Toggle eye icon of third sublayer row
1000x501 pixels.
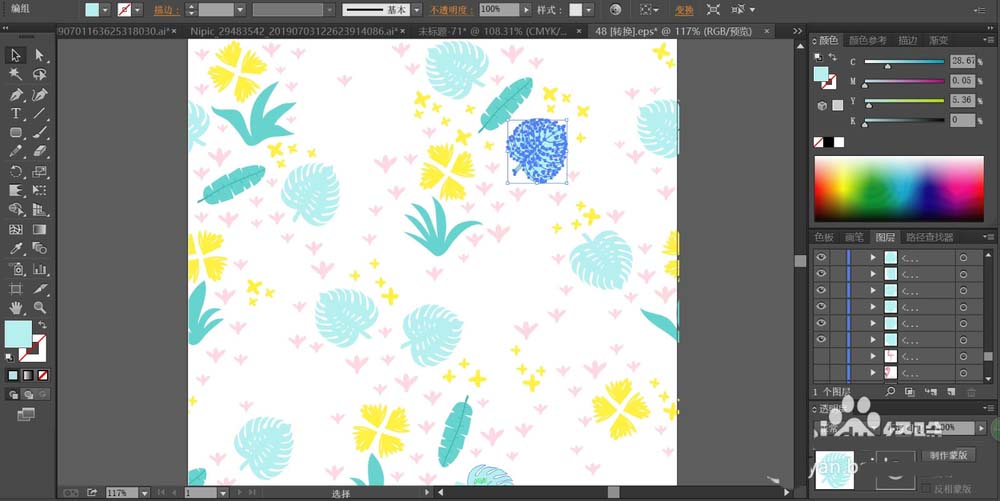point(821,290)
